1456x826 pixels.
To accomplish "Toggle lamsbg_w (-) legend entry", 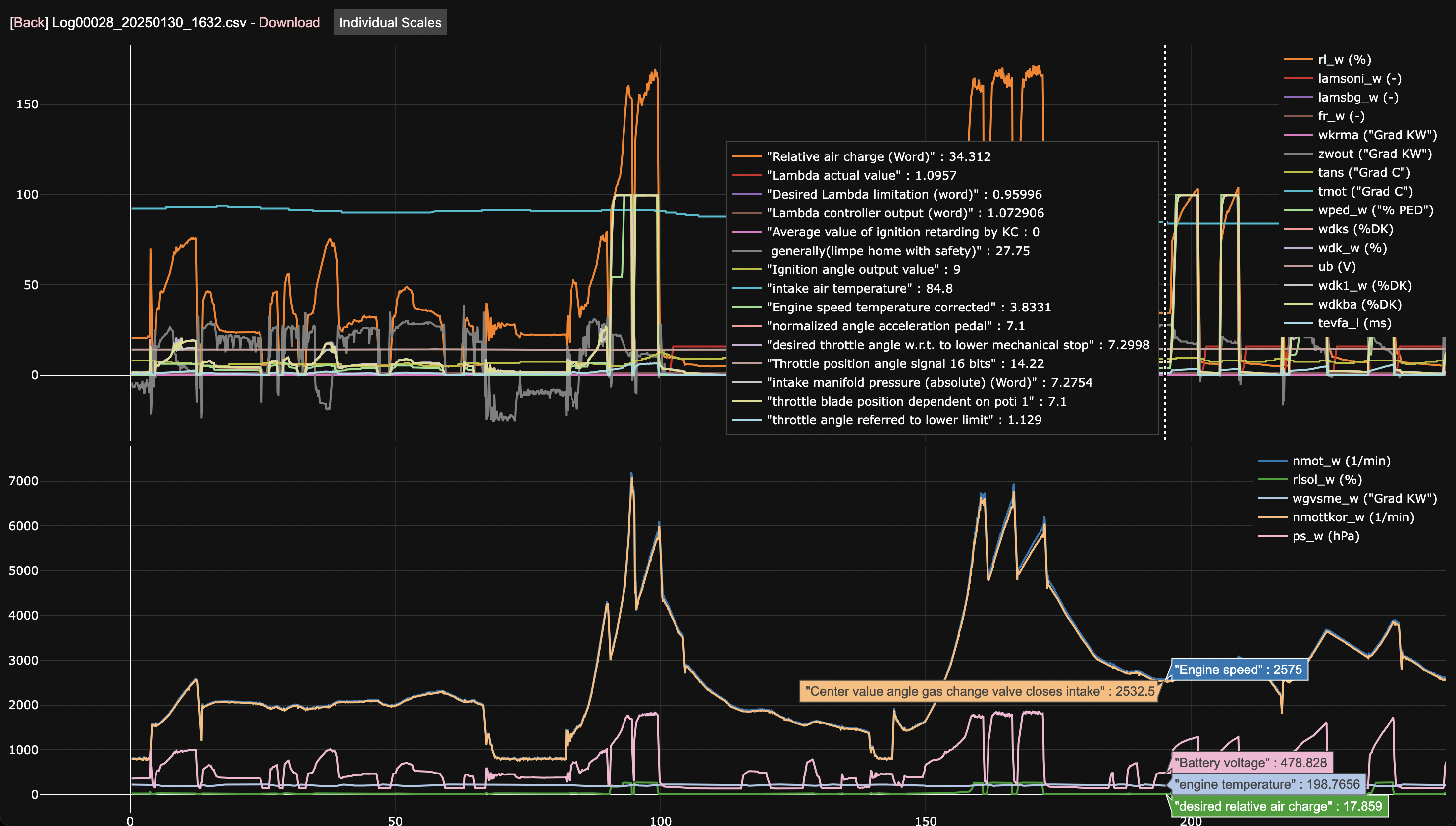I will pos(1357,97).
